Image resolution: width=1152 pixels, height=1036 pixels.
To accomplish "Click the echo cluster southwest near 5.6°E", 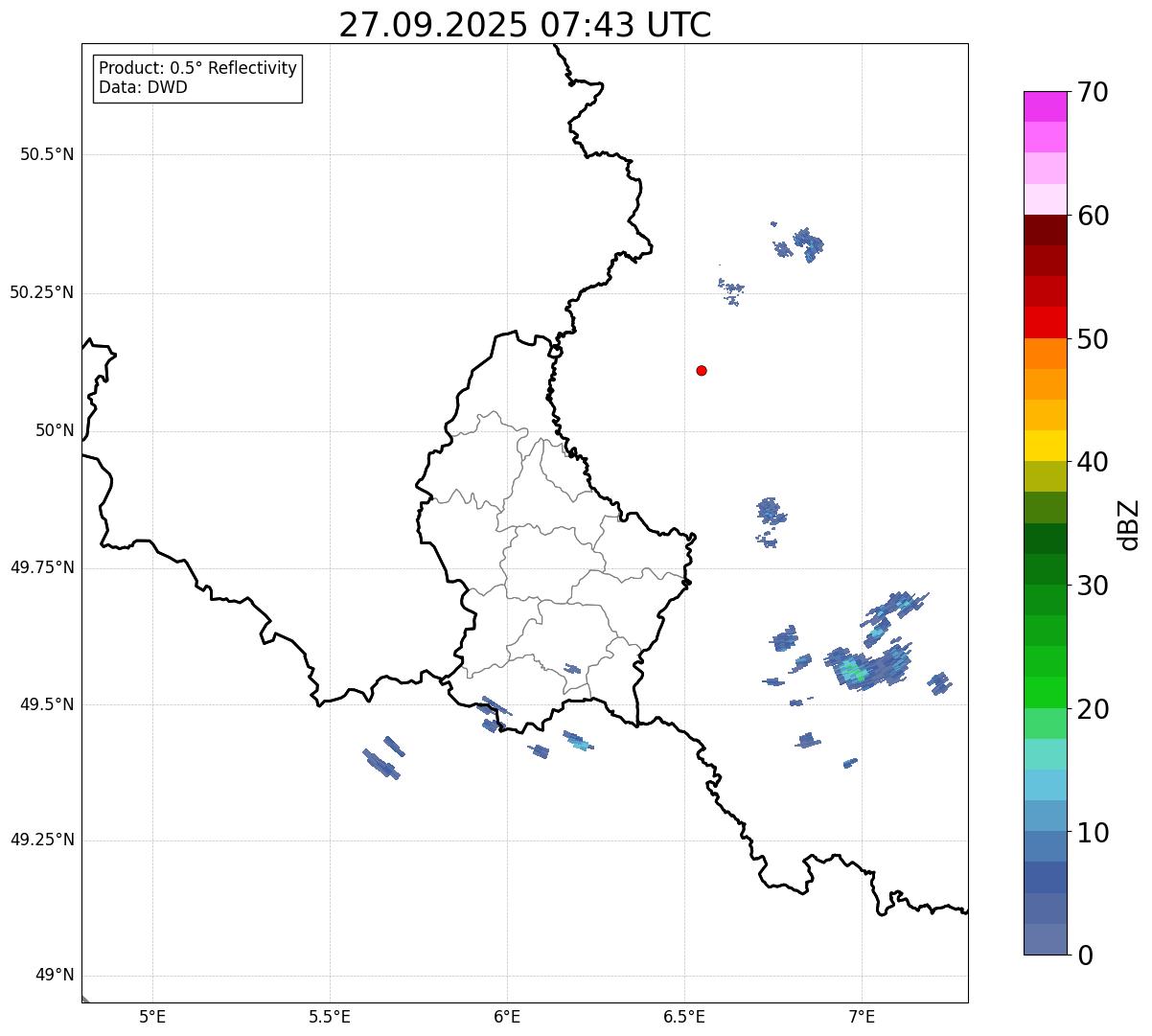I will click(383, 757).
